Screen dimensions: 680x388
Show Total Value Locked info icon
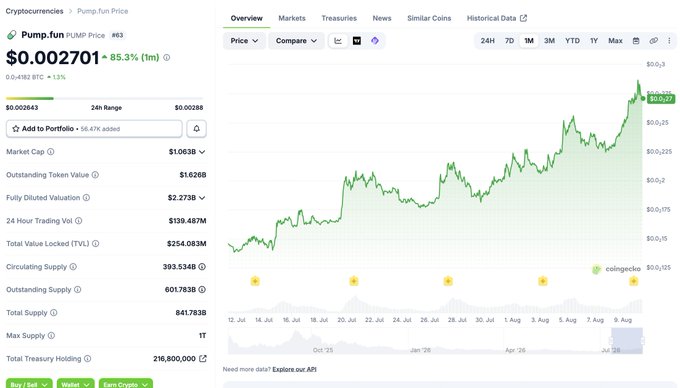pyautogui.click(x=95, y=244)
